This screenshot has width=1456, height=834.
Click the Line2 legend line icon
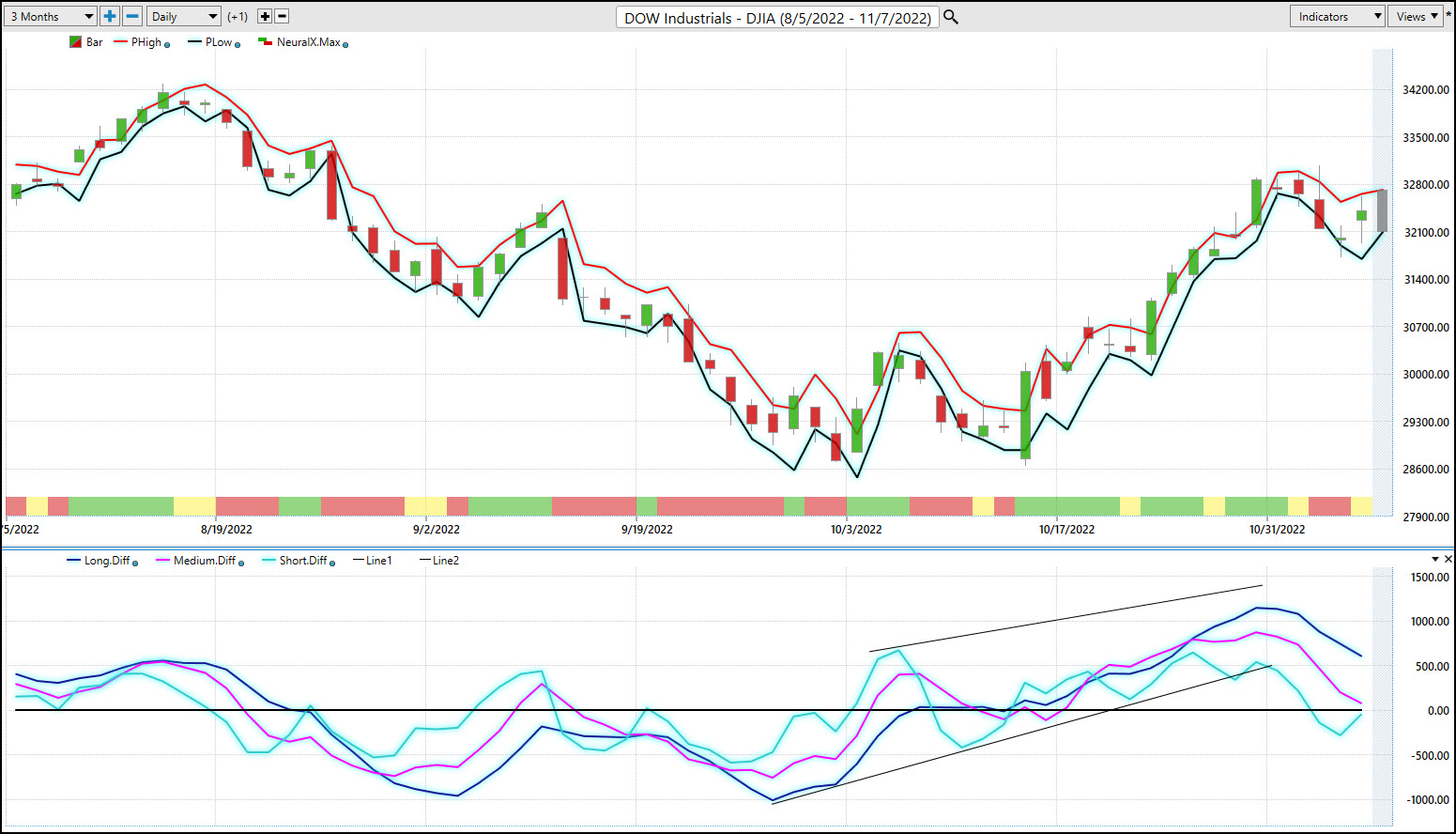(425, 561)
